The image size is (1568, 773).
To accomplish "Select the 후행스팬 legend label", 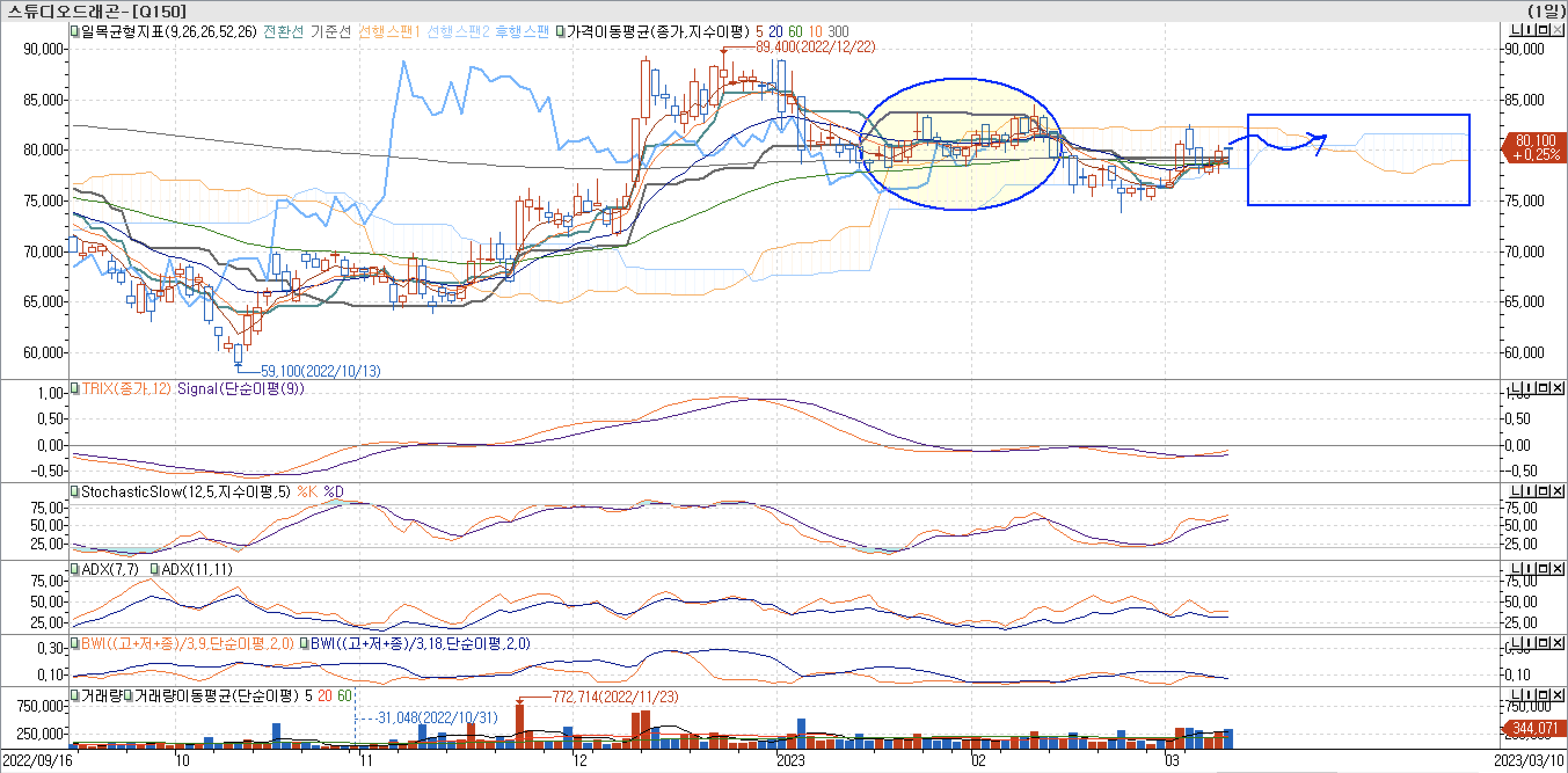I will point(522,32).
